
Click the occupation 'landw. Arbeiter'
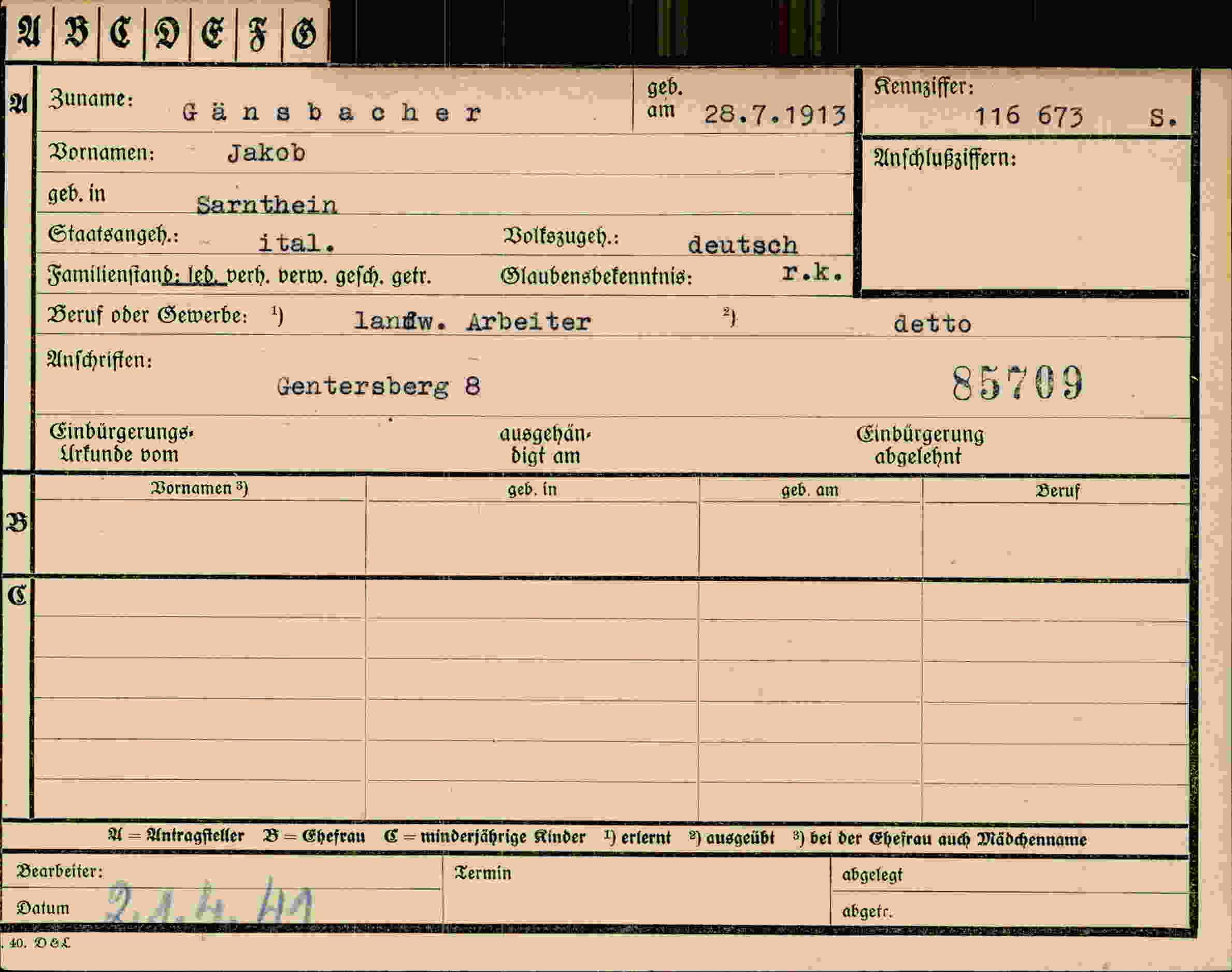pyautogui.click(x=472, y=322)
